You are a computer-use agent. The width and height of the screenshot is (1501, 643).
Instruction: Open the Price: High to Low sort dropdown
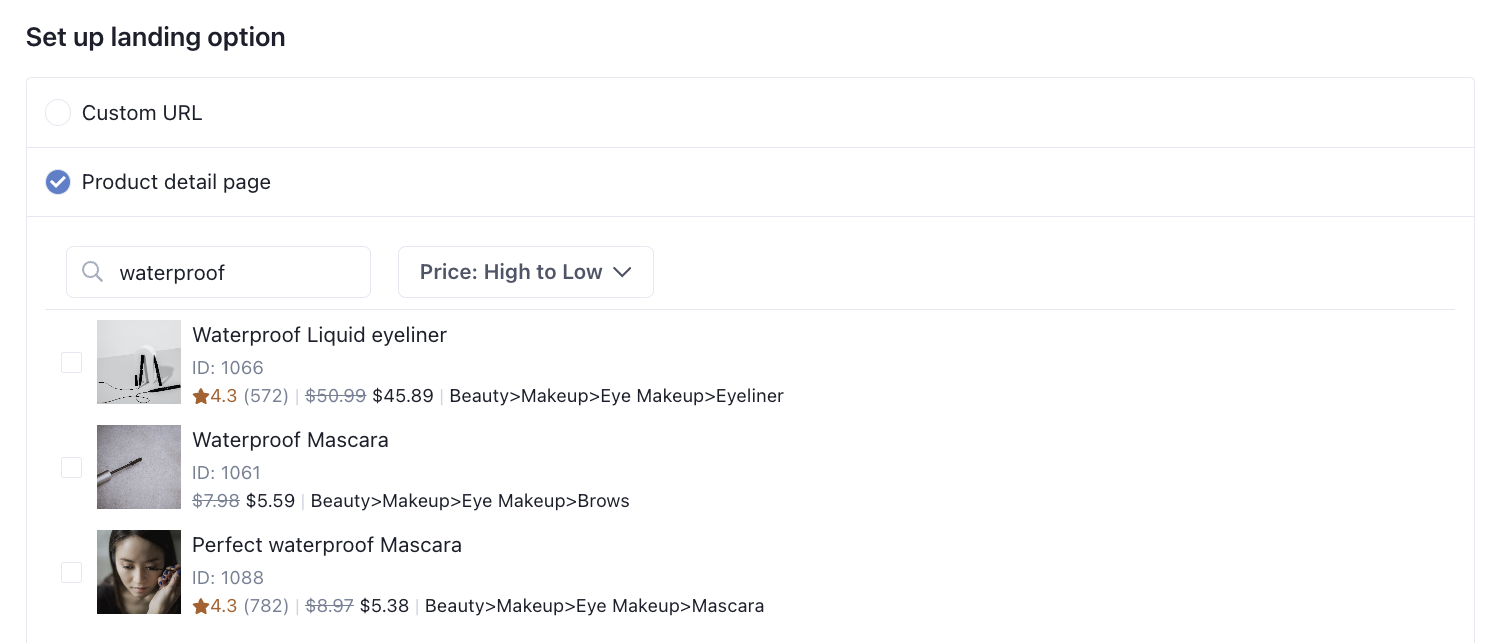coord(526,272)
